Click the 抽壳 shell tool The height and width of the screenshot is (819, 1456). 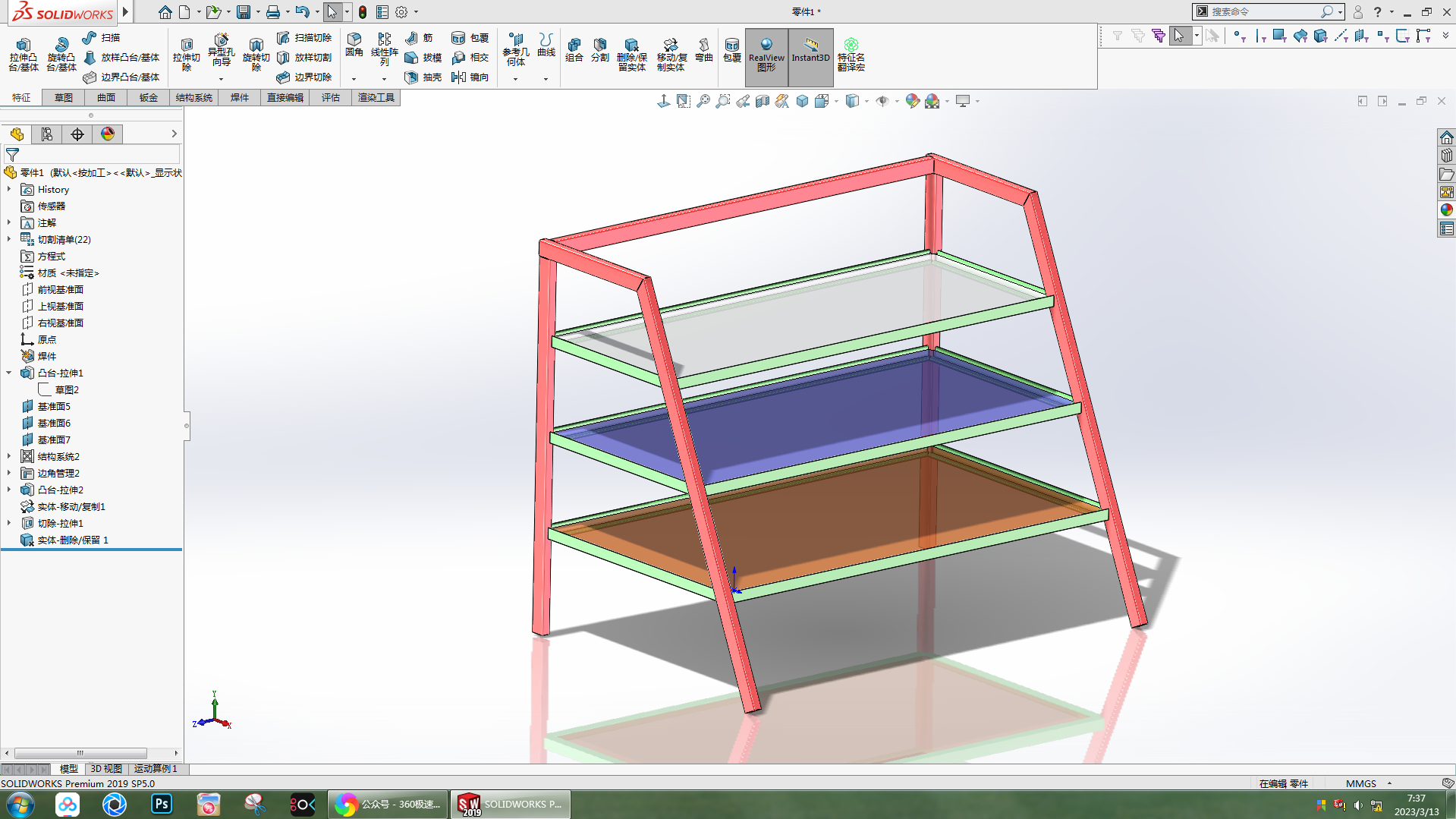coord(423,77)
